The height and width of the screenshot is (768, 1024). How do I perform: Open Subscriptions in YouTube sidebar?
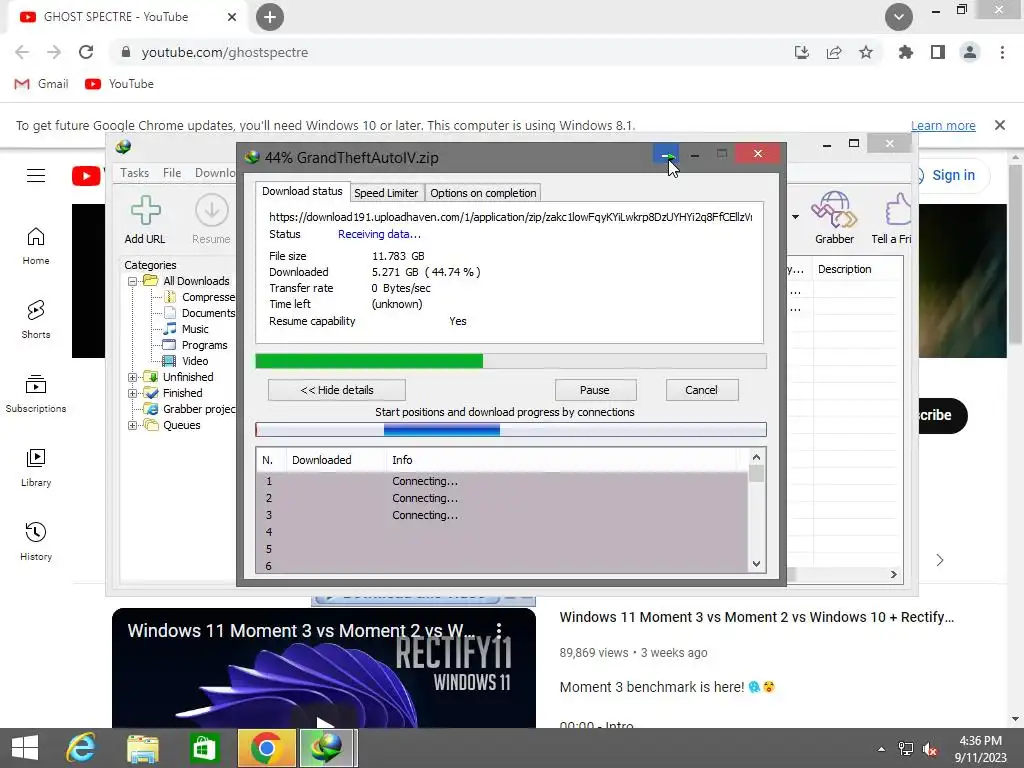(x=36, y=394)
